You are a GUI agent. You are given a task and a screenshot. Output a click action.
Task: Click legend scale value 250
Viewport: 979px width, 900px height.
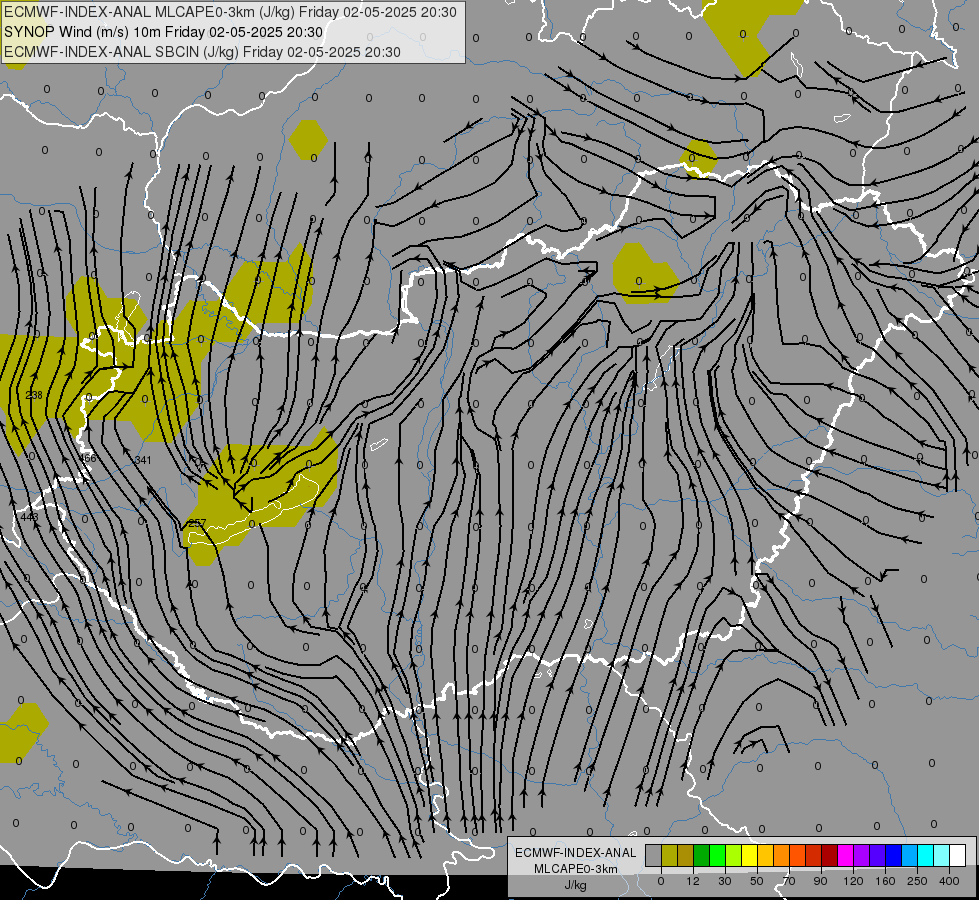click(917, 881)
